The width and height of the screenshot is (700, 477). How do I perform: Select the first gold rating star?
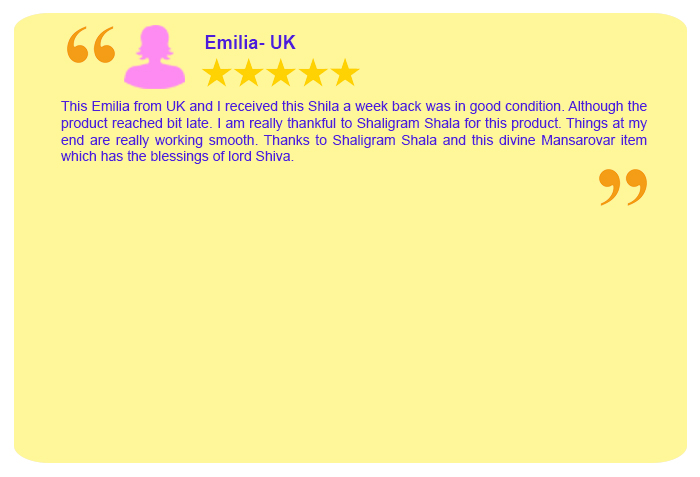[217, 72]
